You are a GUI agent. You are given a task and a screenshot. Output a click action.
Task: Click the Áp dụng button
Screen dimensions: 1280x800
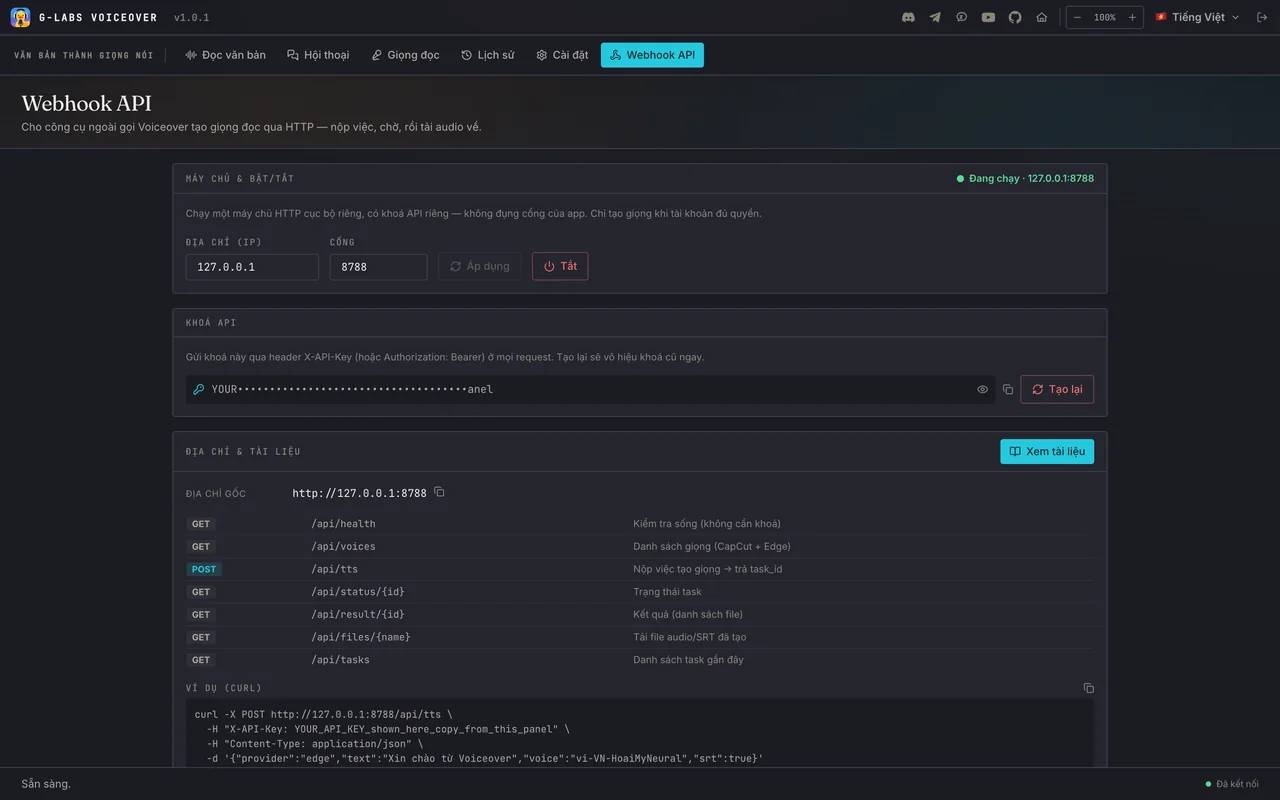479,266
